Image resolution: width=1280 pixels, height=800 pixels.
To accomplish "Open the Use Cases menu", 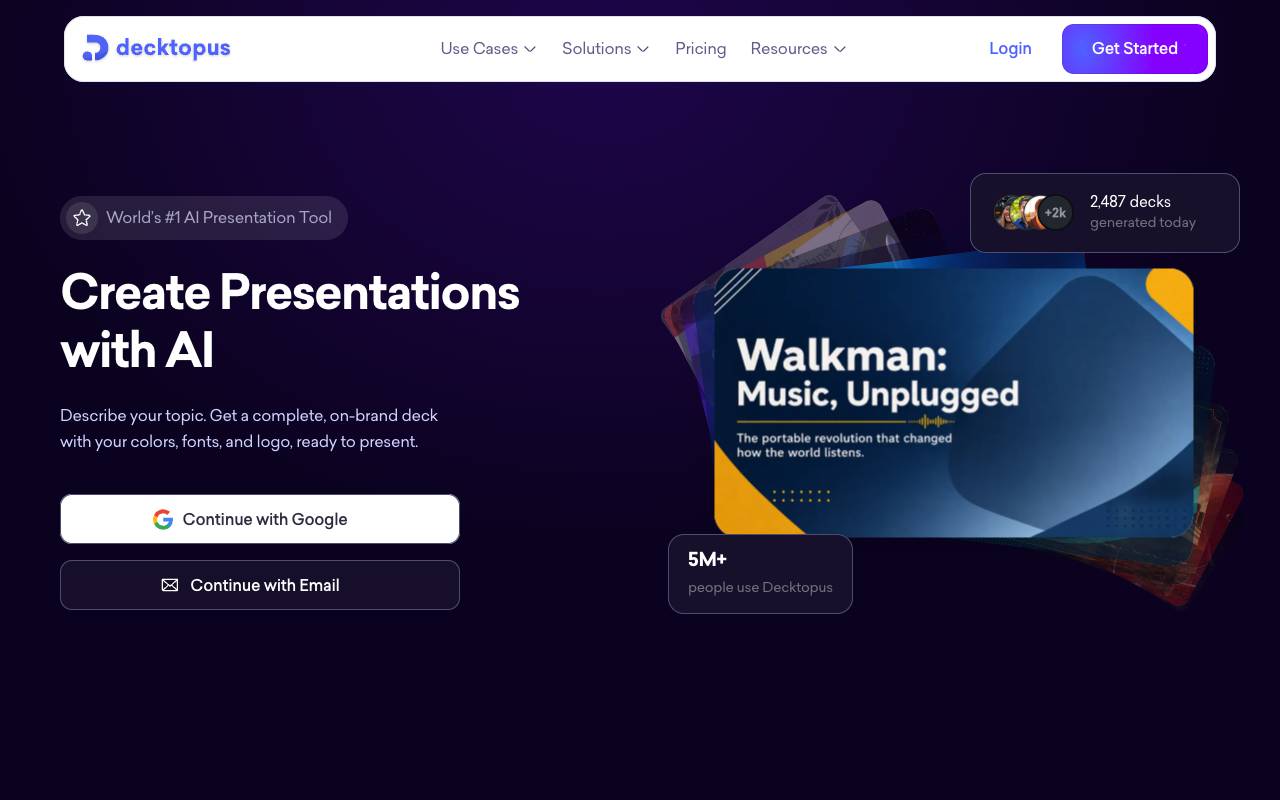I will (x=488, y=48).
